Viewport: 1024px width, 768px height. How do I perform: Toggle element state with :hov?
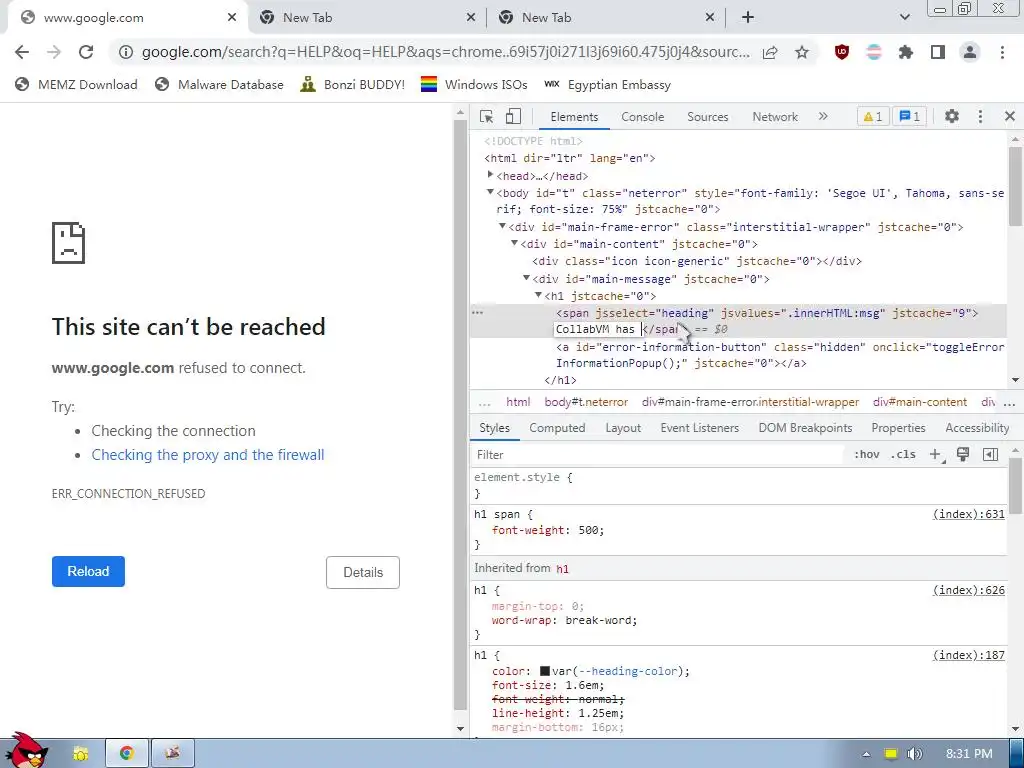(867, 455)
